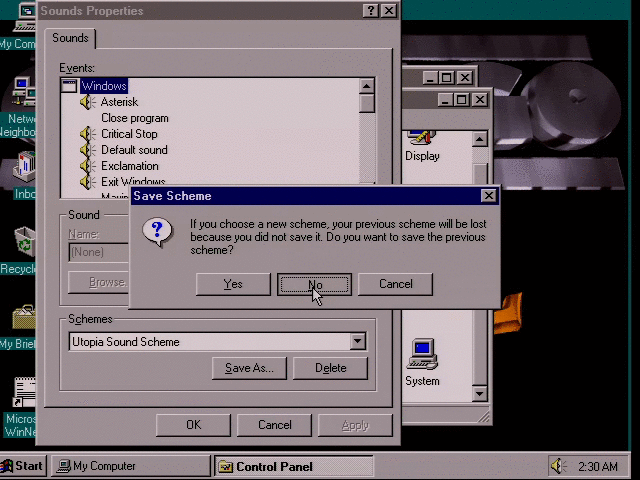Click the sound Name field showing (None)
Viewport: 640px width, 480px height.
(99, 252)
